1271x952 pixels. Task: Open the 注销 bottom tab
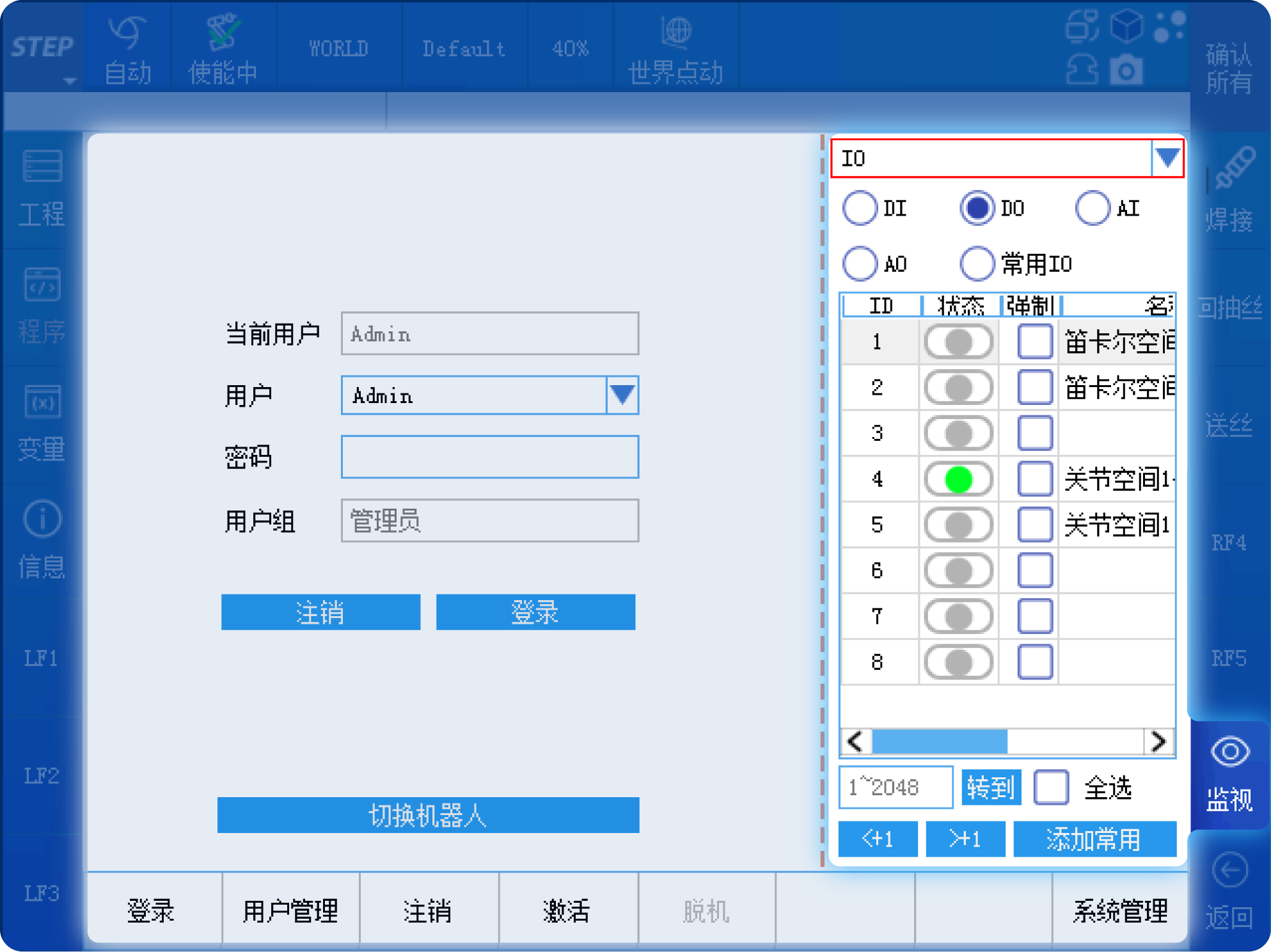pyautogui.click(x=429, y=910)
